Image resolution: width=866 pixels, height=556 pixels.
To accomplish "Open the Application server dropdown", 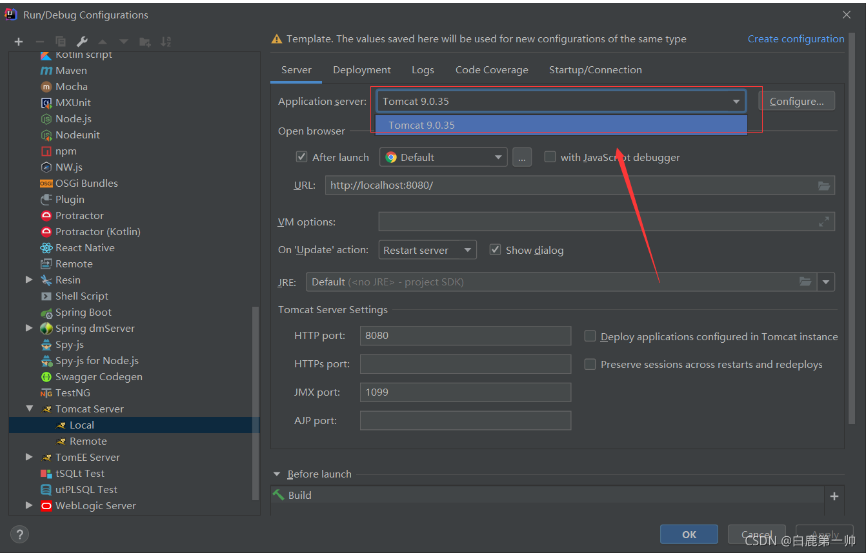I will [736, 102].
